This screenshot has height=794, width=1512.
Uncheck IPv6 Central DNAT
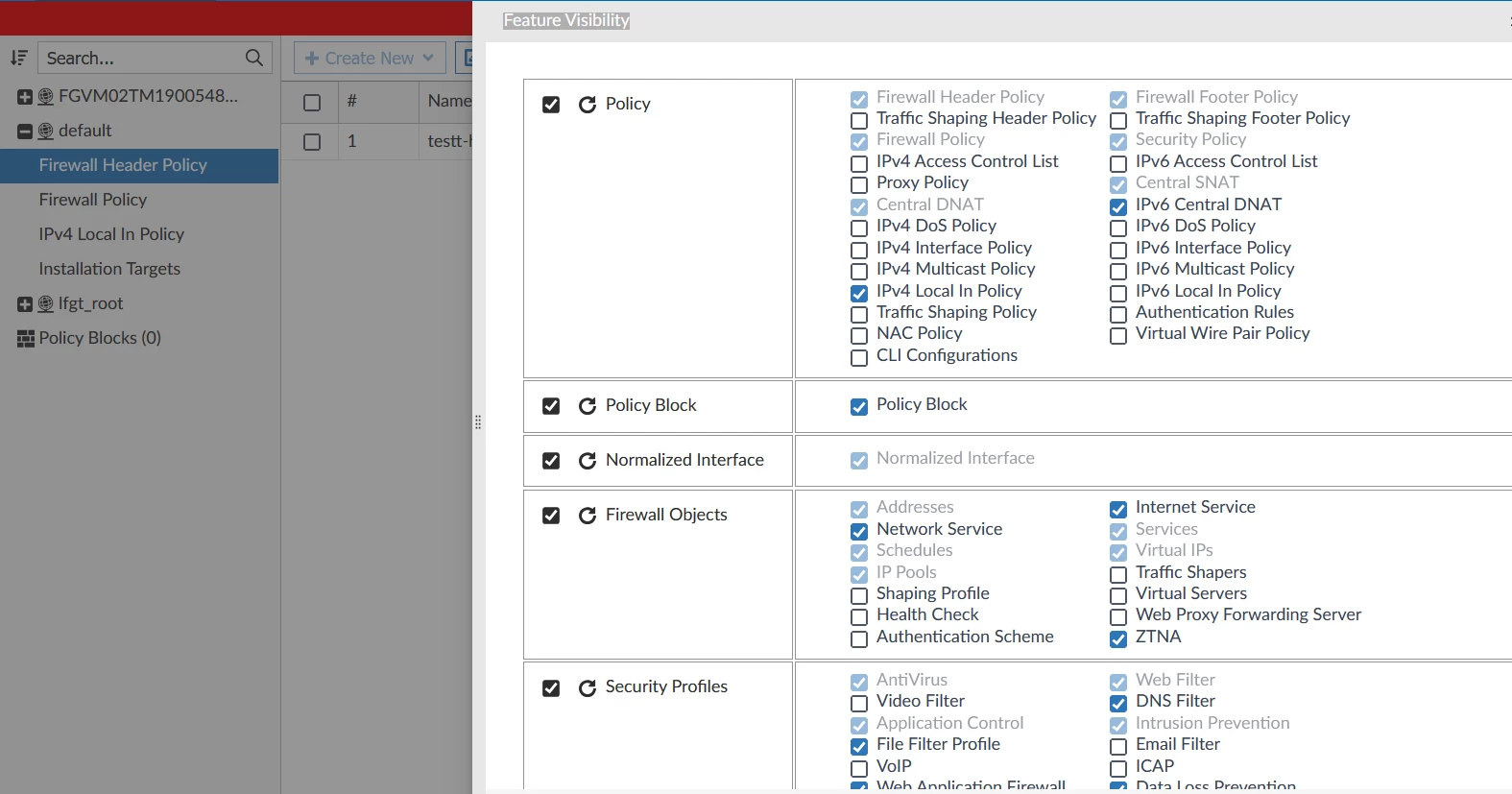(x=1118, y=206)
